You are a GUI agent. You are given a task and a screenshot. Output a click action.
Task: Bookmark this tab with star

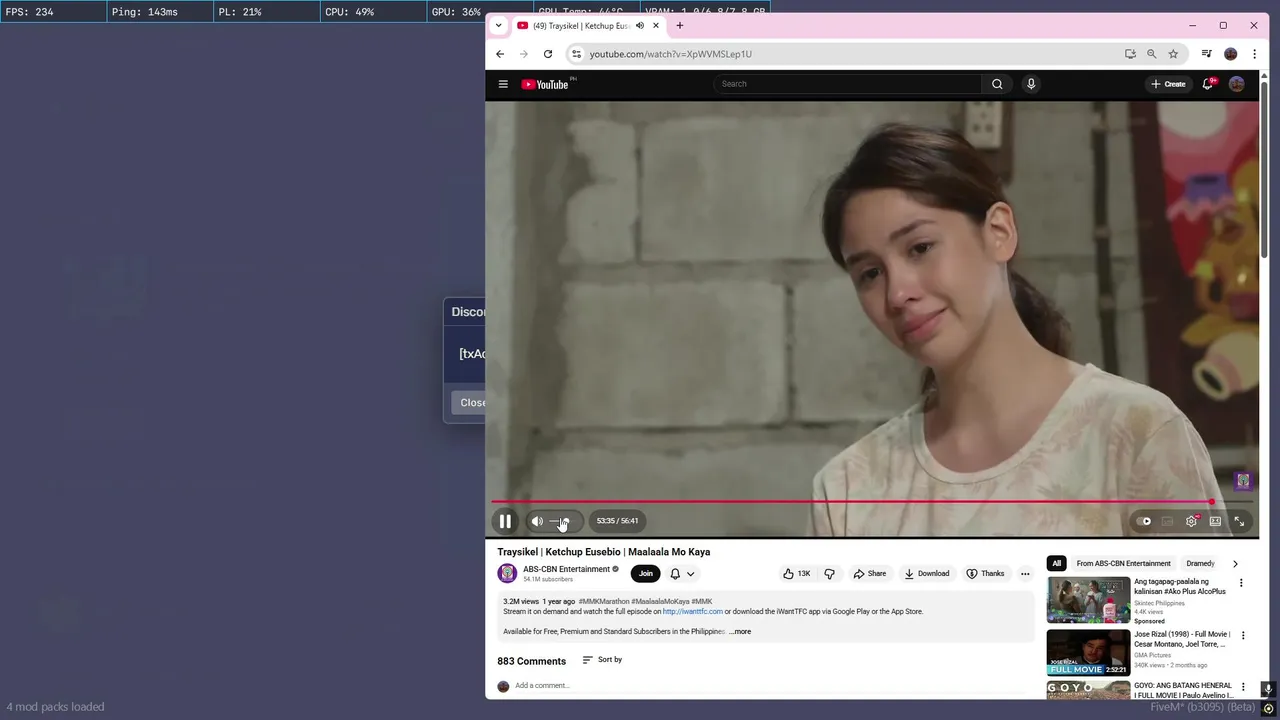[x=1173, y=54]
